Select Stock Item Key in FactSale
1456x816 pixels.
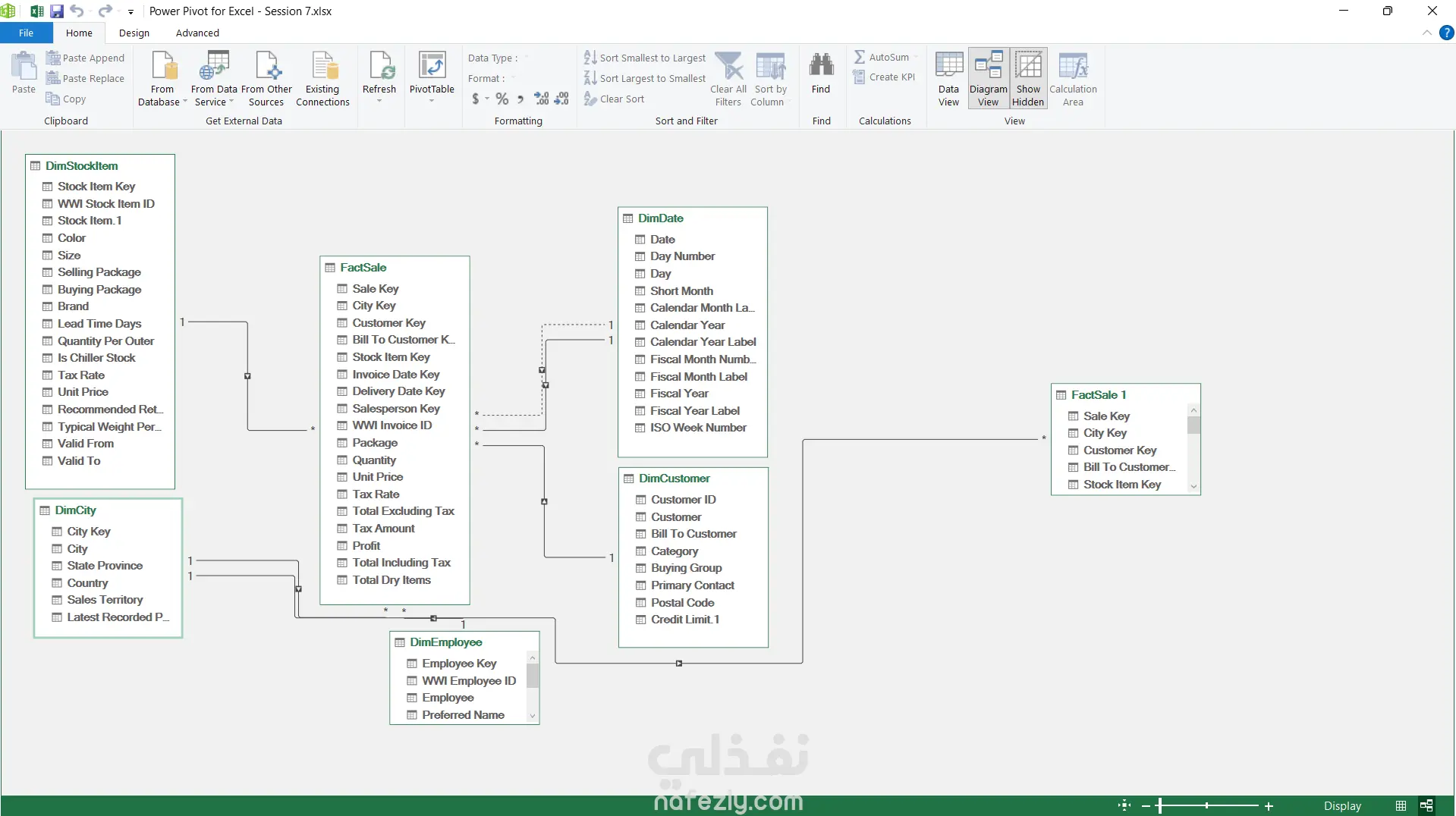click(x=391, y=356)
